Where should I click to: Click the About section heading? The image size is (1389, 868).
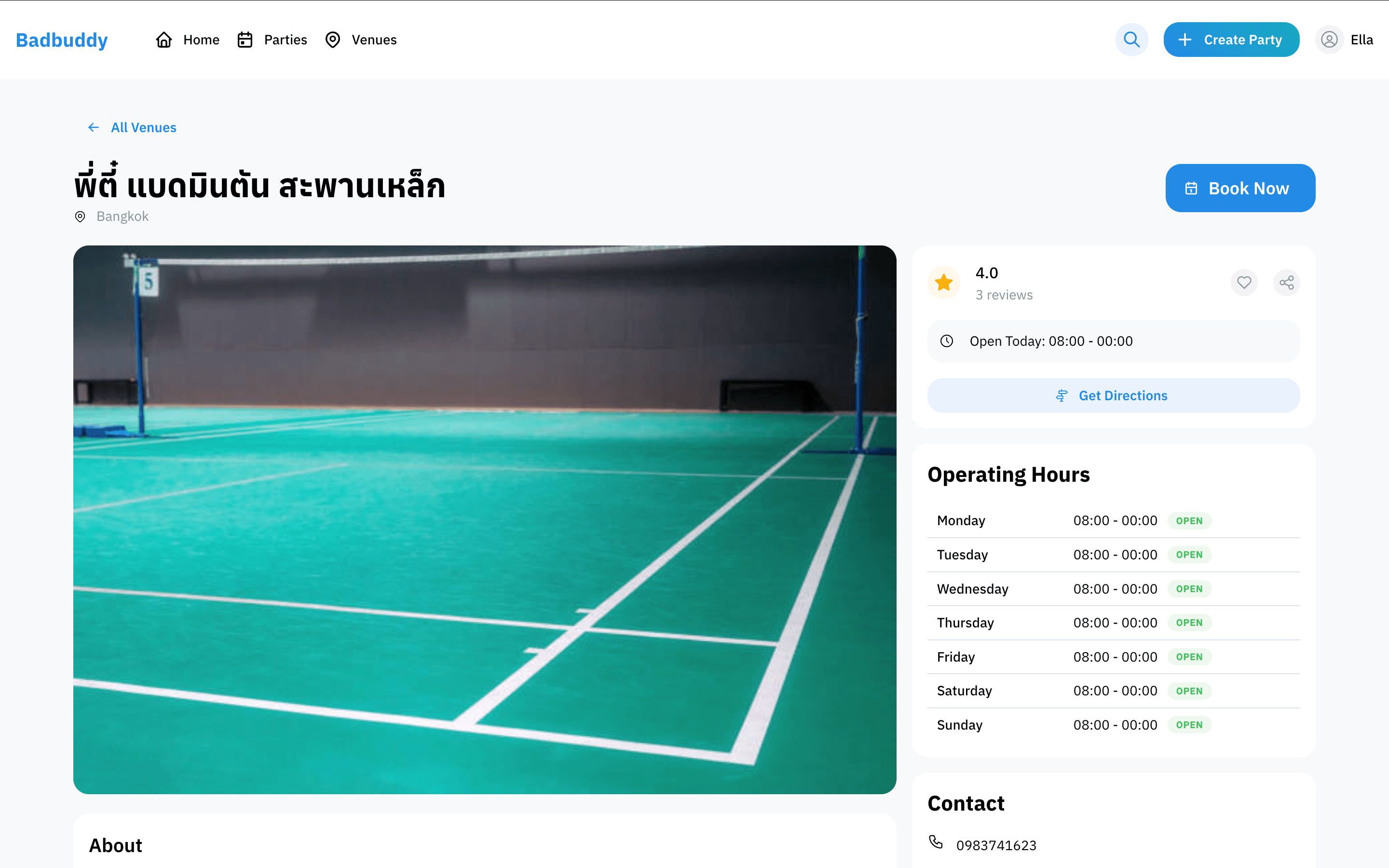click(115, 845)
